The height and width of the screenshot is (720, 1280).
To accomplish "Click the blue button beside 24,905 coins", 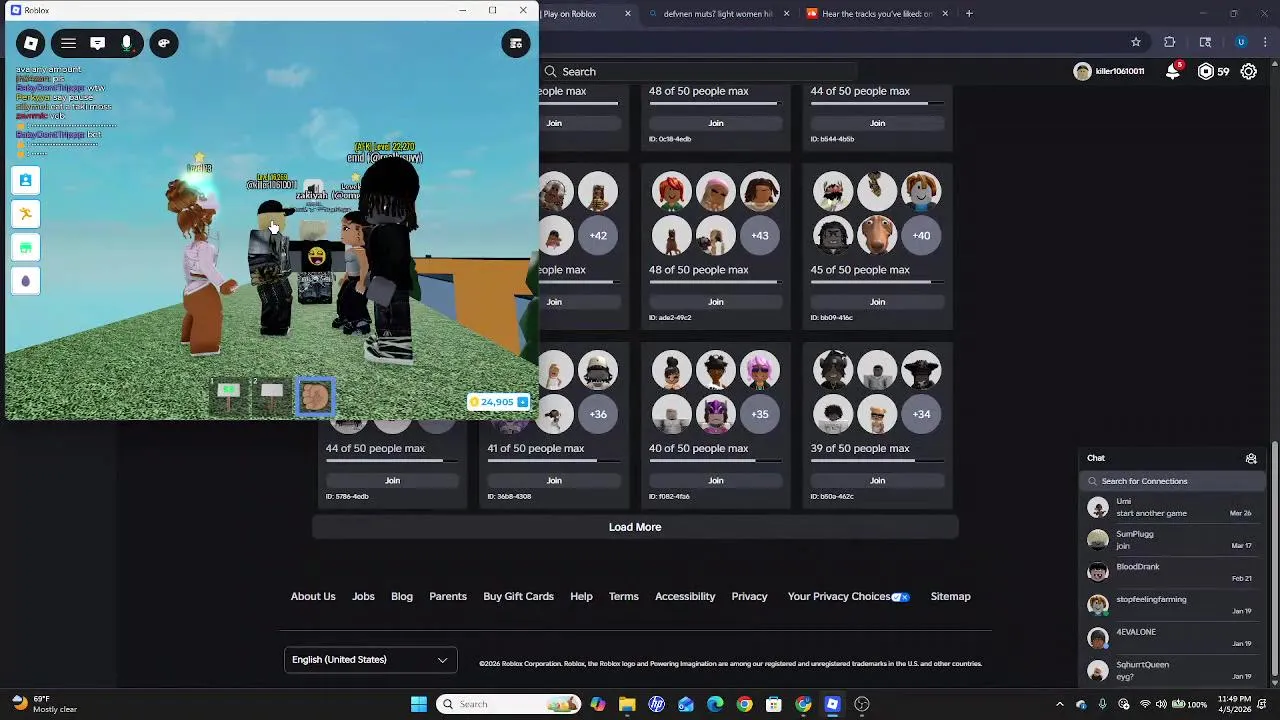I will (522, 402).
